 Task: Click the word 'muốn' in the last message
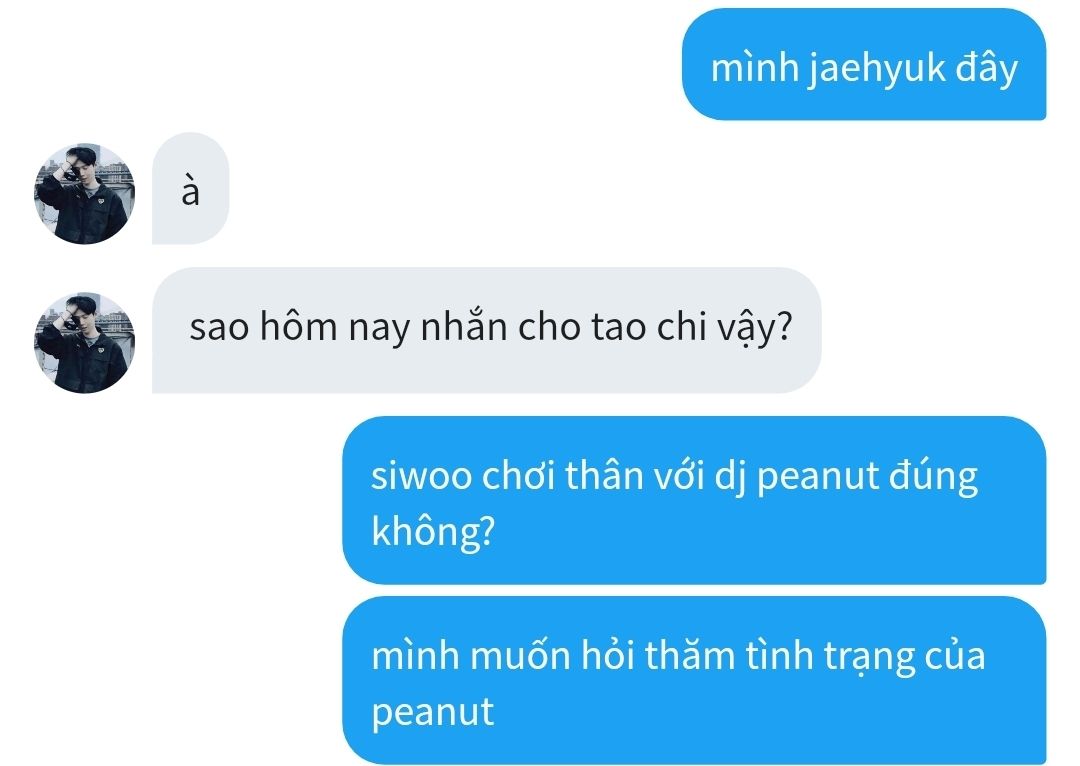tap(520, 655)
